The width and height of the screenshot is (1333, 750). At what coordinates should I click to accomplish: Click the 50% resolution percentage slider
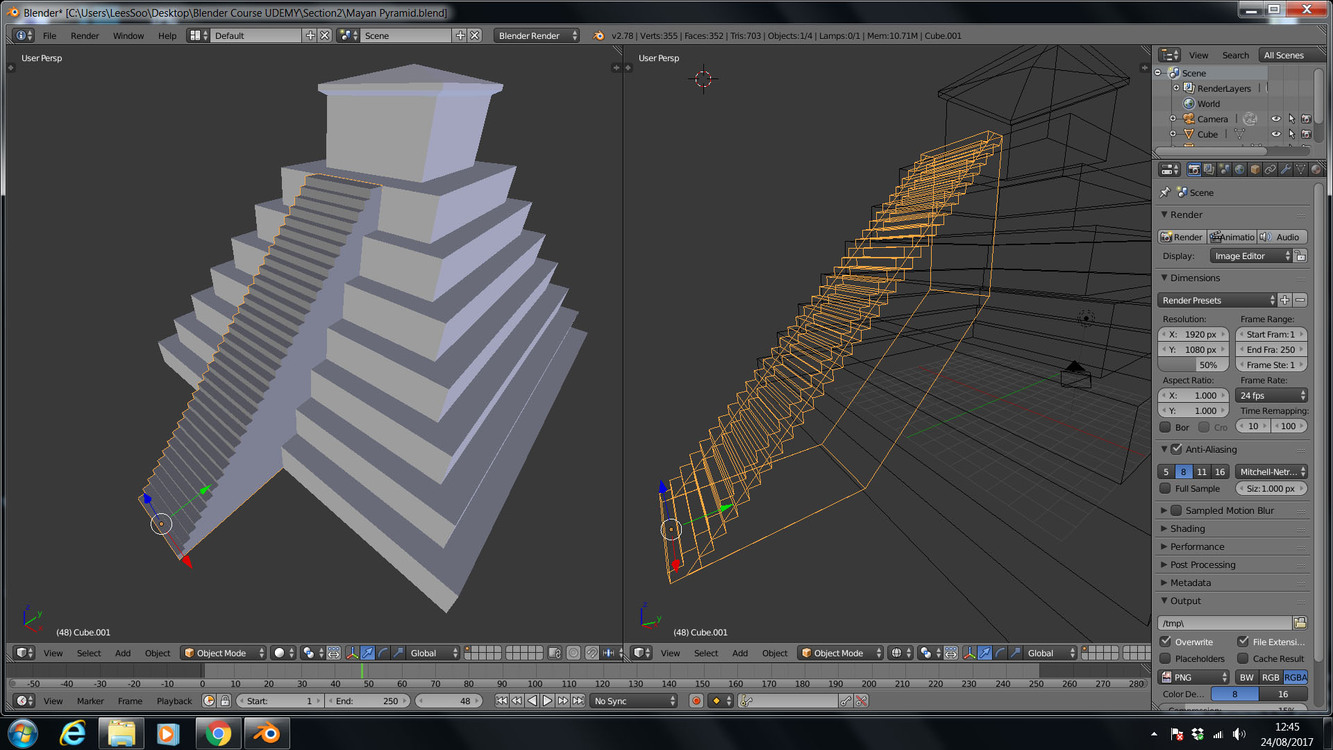[1193, 365]
